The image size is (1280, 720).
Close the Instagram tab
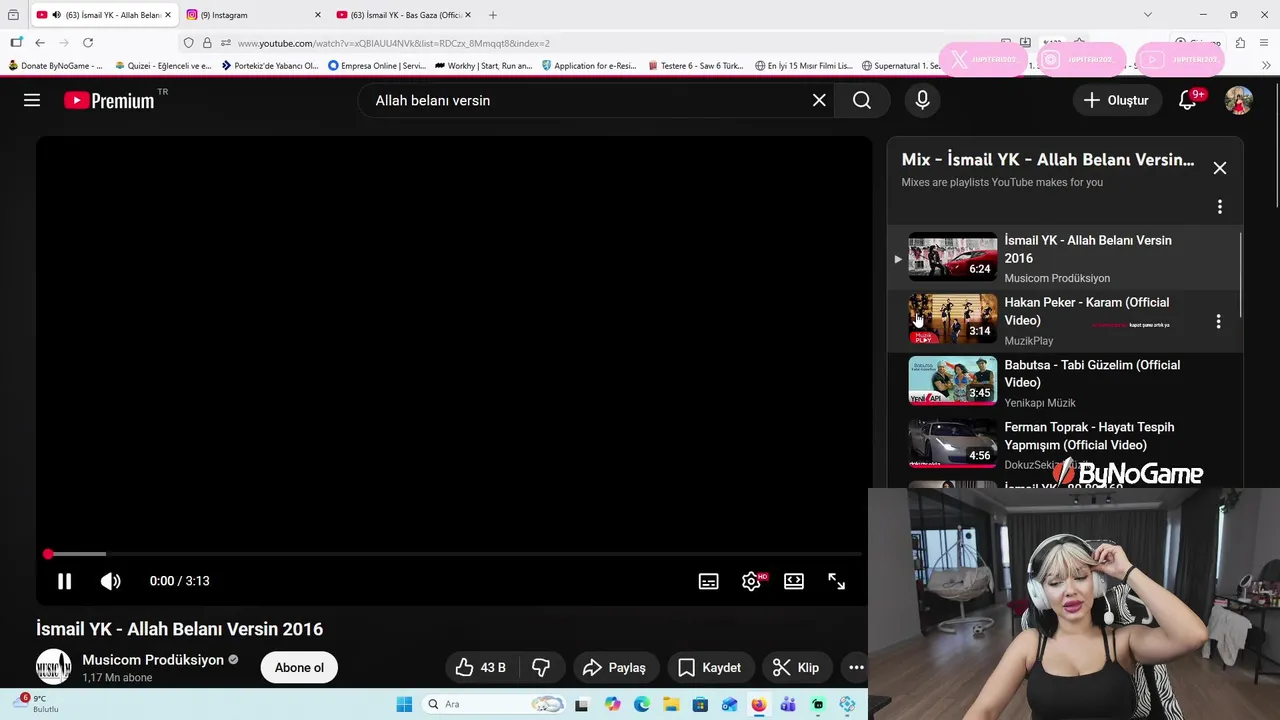tap(318, 15)
